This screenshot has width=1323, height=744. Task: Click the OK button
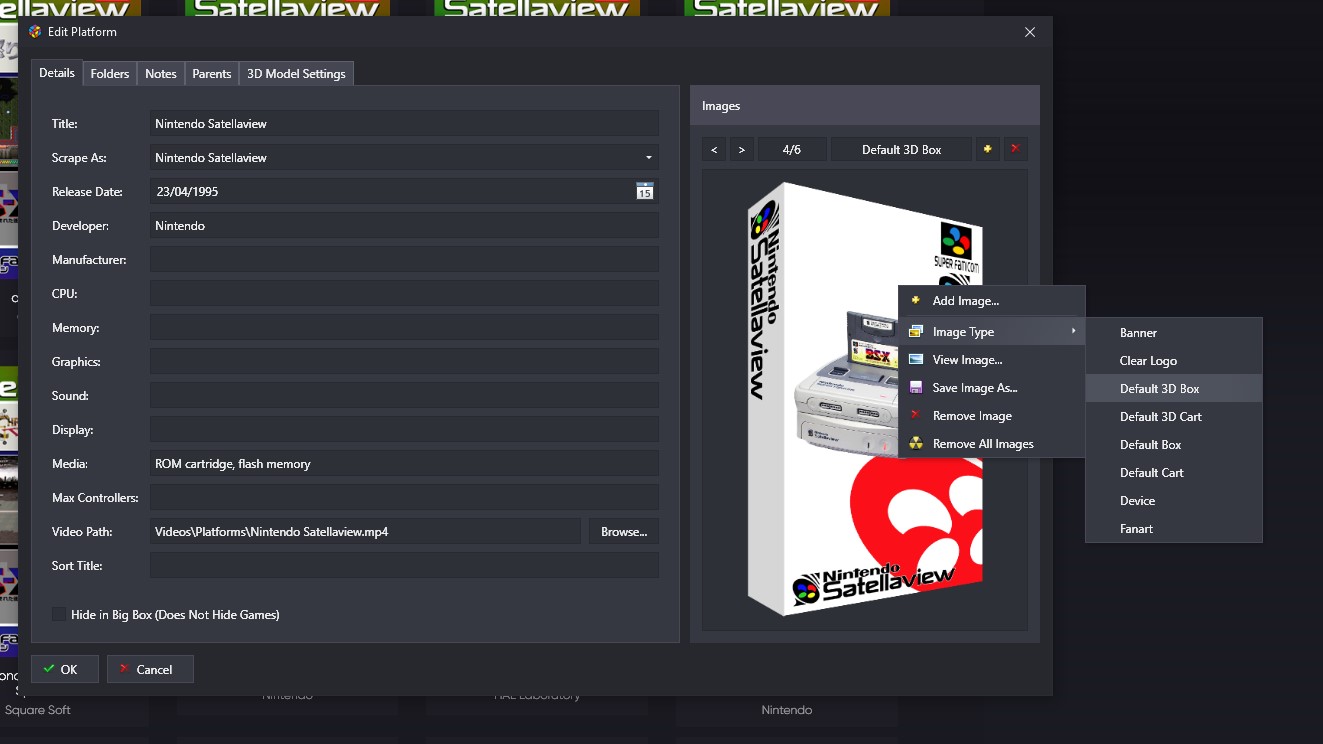[x=65, y=669]
